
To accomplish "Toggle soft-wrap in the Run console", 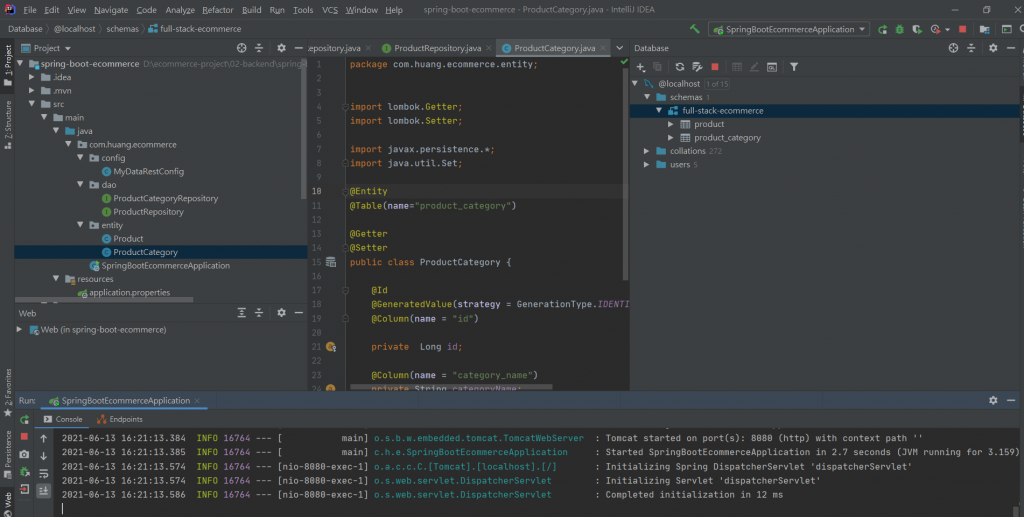I will [44, 473].
